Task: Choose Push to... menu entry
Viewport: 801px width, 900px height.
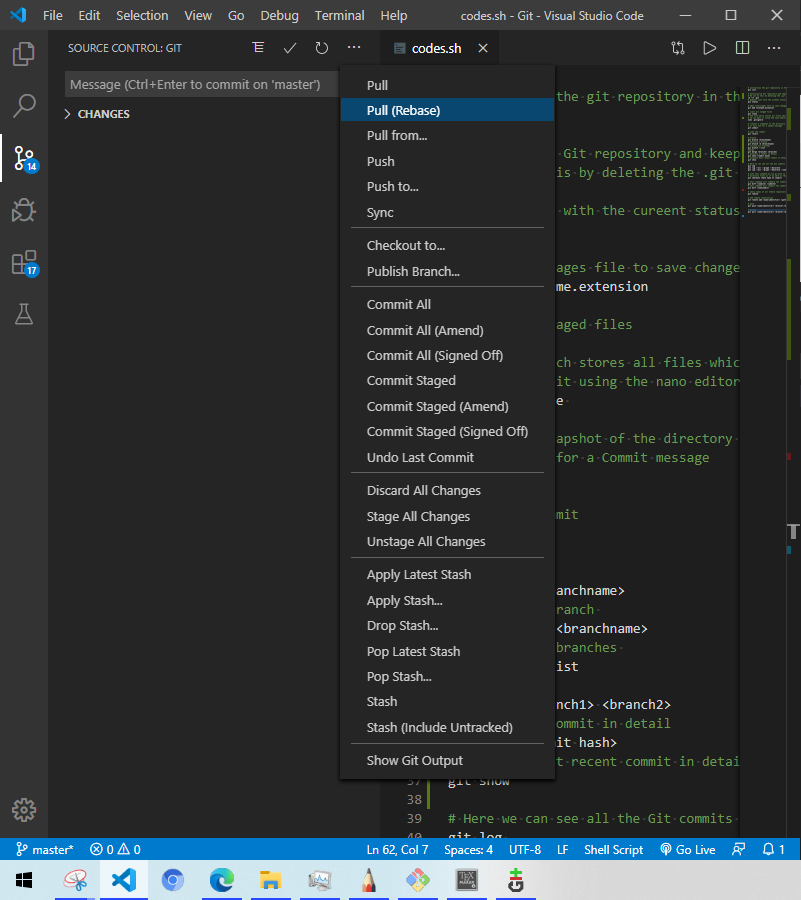Action: click(448, 187)
